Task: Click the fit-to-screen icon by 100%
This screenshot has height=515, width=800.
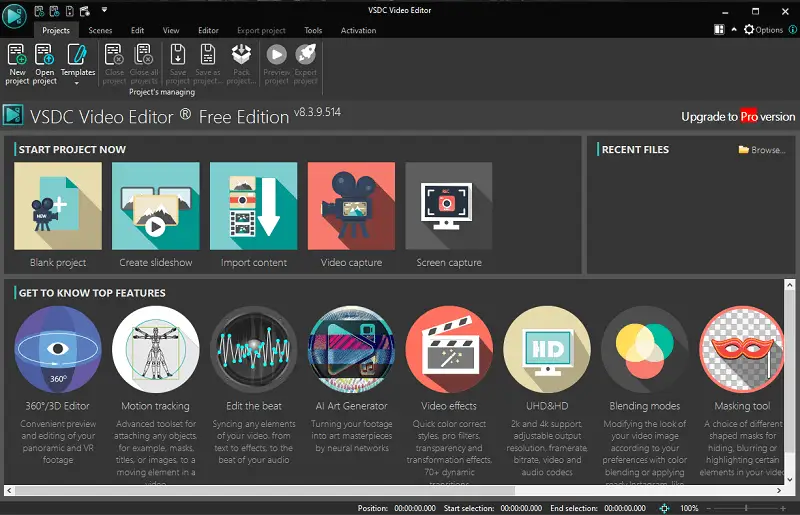Action: point(664,508)
